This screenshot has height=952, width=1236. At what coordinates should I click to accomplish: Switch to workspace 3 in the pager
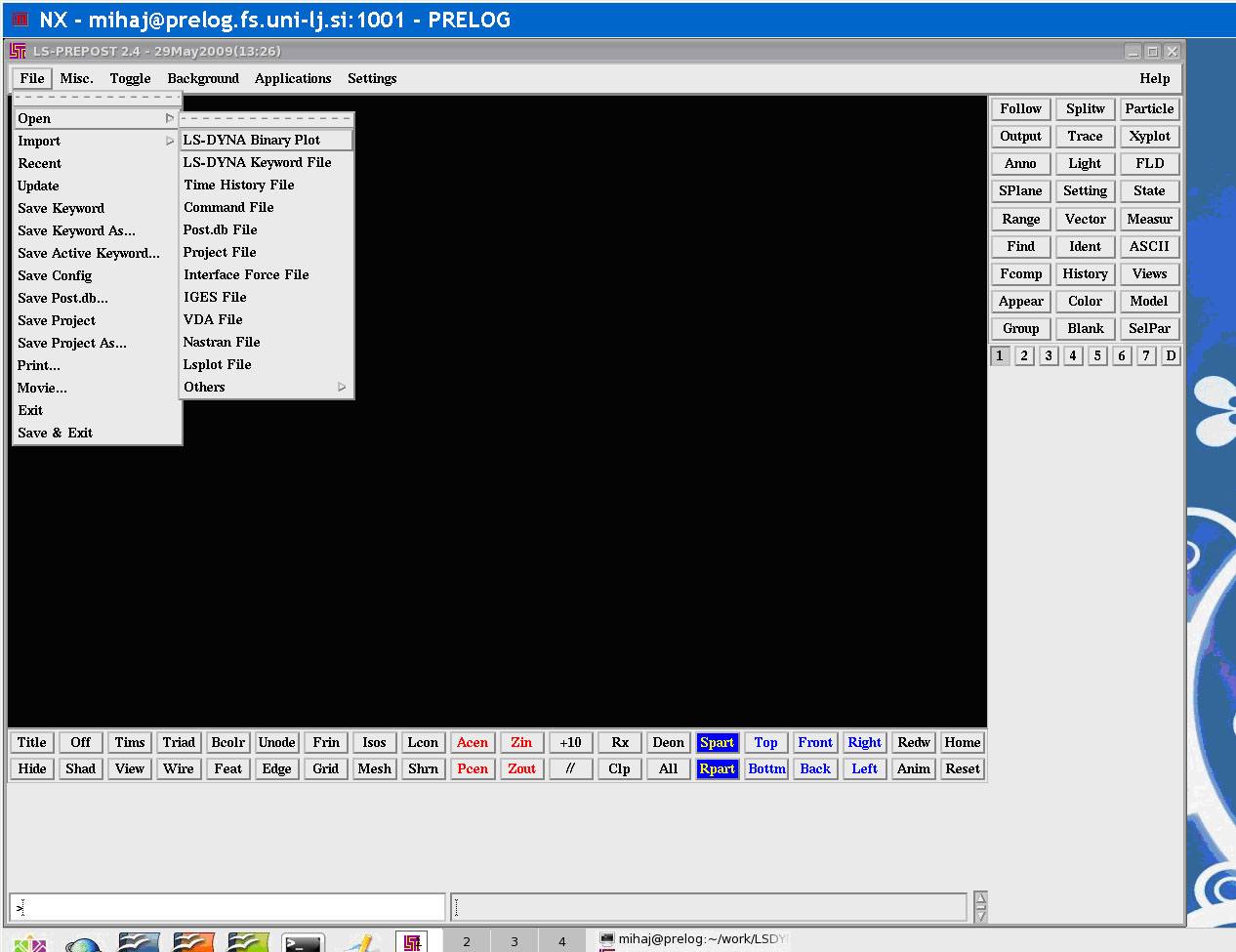pos(515,941)
